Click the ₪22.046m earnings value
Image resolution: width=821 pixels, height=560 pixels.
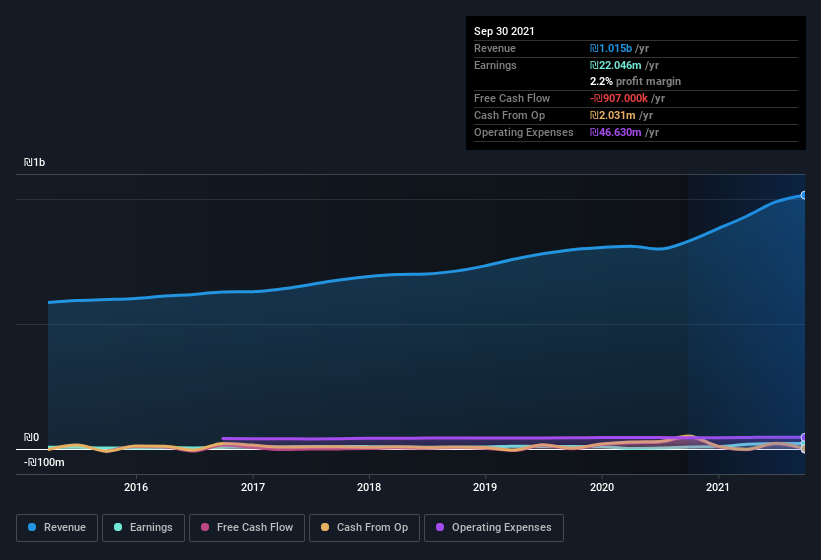[x=615, y=65]
